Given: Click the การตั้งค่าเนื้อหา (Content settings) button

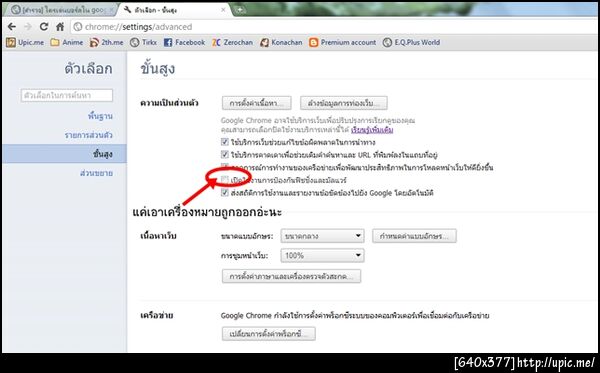Looking at the screenshot, I should [256, 103].
